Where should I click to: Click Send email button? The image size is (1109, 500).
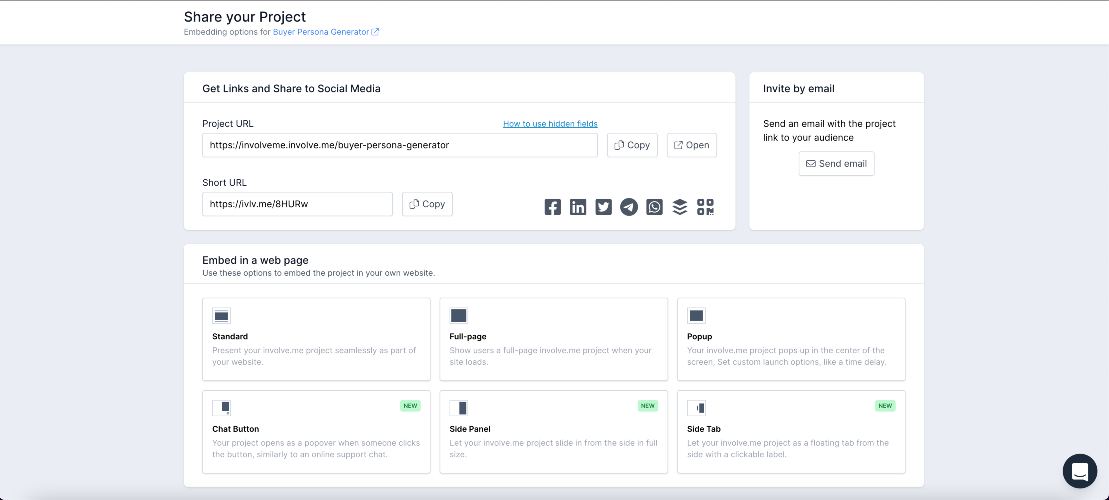[x=837, y=163]
